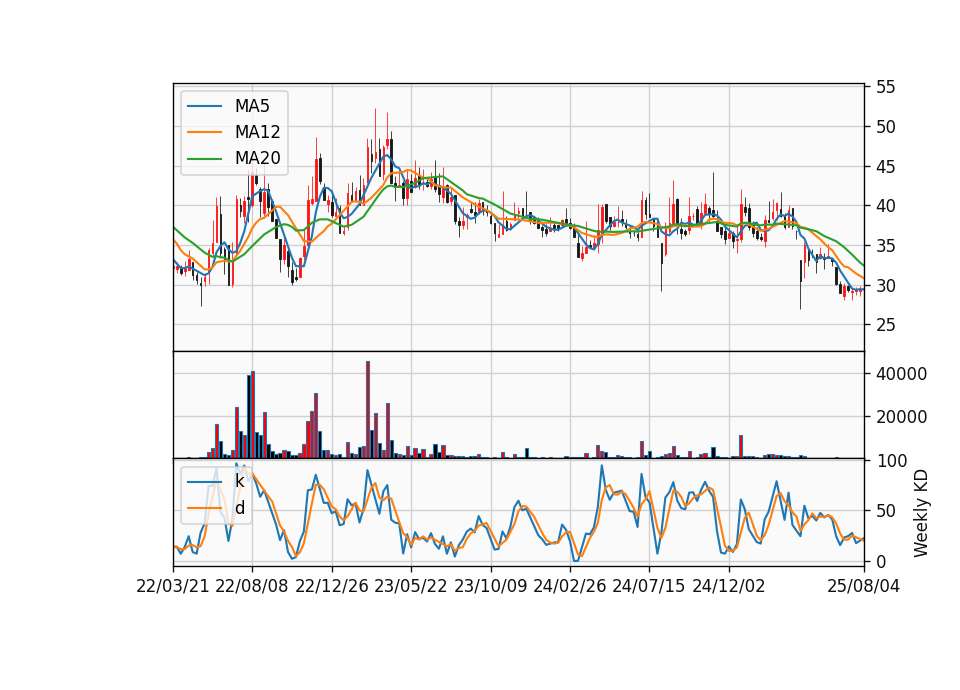Click the MA20 legend label

[x=257, y=158]
